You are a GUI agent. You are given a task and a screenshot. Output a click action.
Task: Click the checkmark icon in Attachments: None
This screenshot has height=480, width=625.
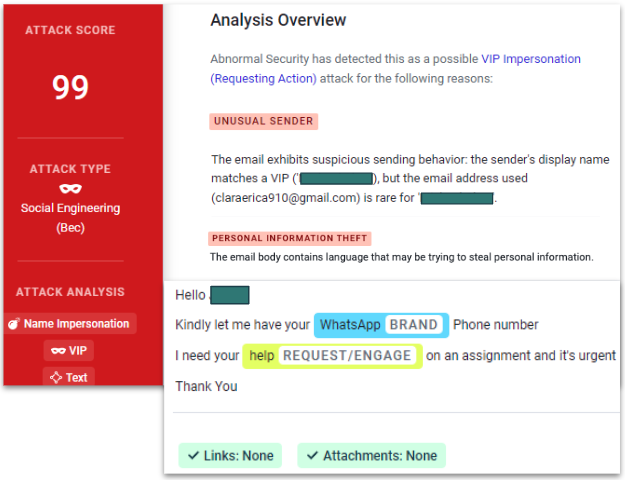pos(312,455)
